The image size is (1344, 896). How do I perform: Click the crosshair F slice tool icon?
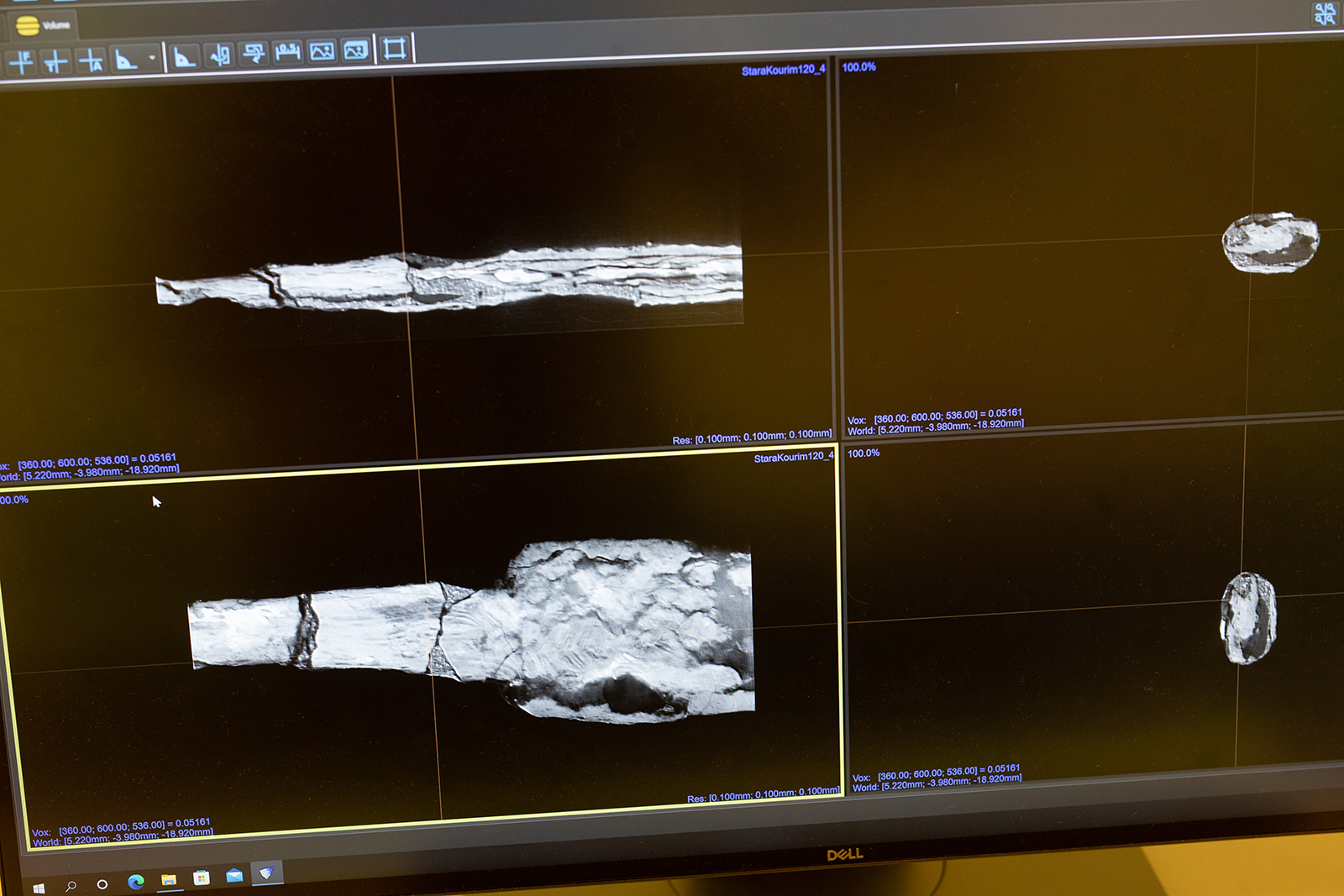tap(21, 61)
